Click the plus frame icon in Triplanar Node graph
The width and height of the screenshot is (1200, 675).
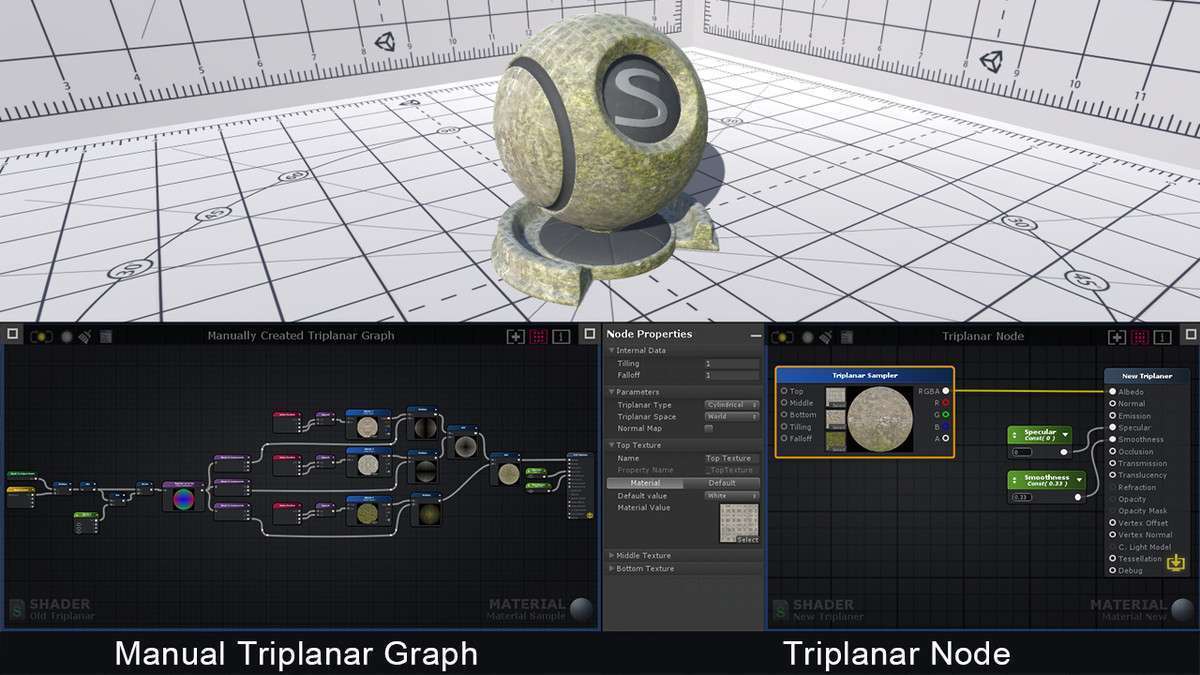tap(1116, 337)
